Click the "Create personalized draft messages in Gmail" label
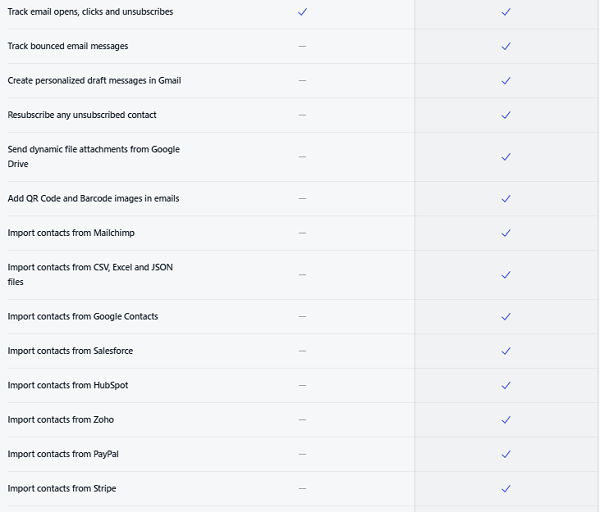This screenshot has width=600, height=512. coord(94,80)
